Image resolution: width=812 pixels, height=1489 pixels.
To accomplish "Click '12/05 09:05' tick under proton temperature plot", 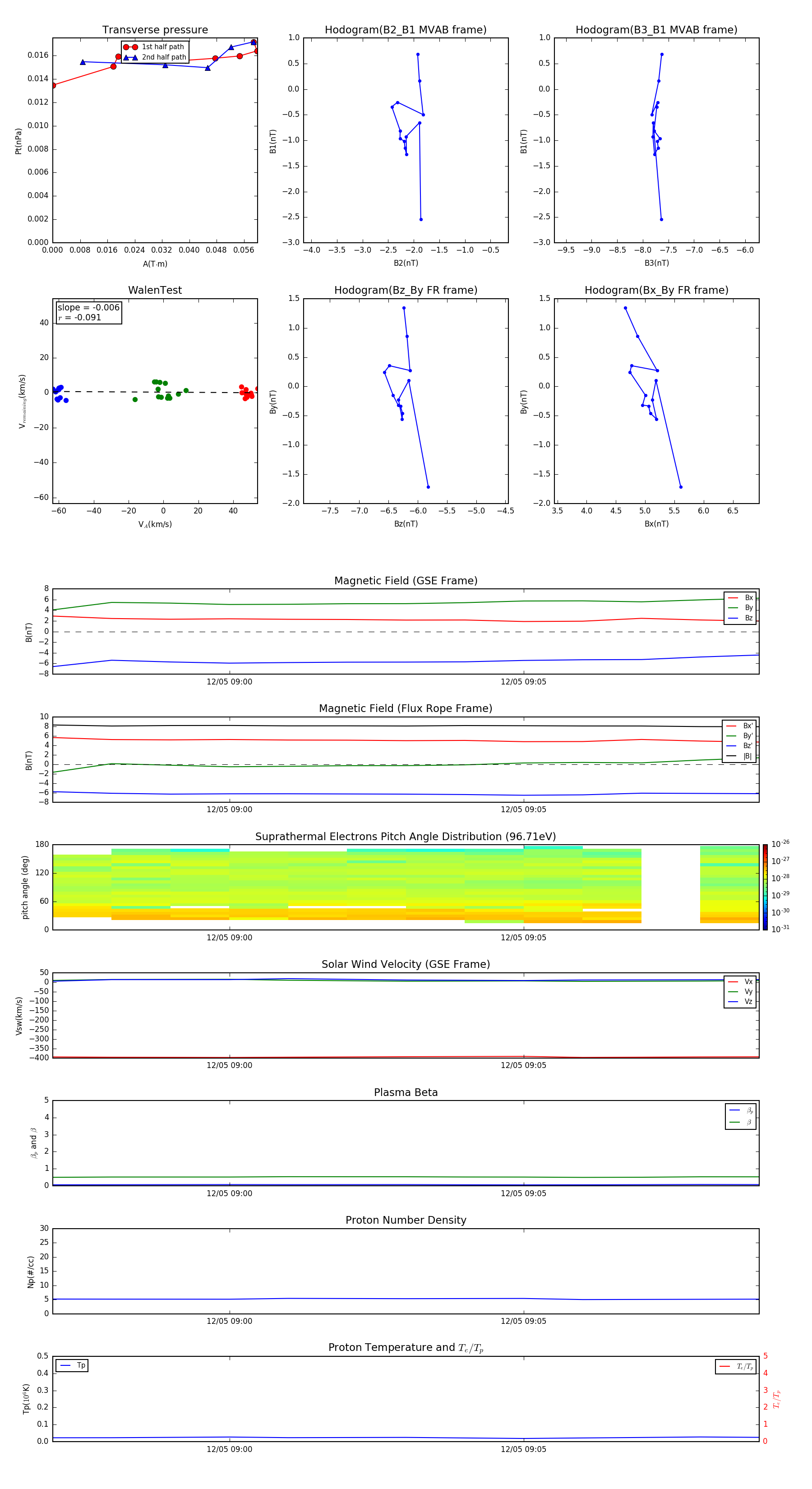I will (x=524, y=1449).
